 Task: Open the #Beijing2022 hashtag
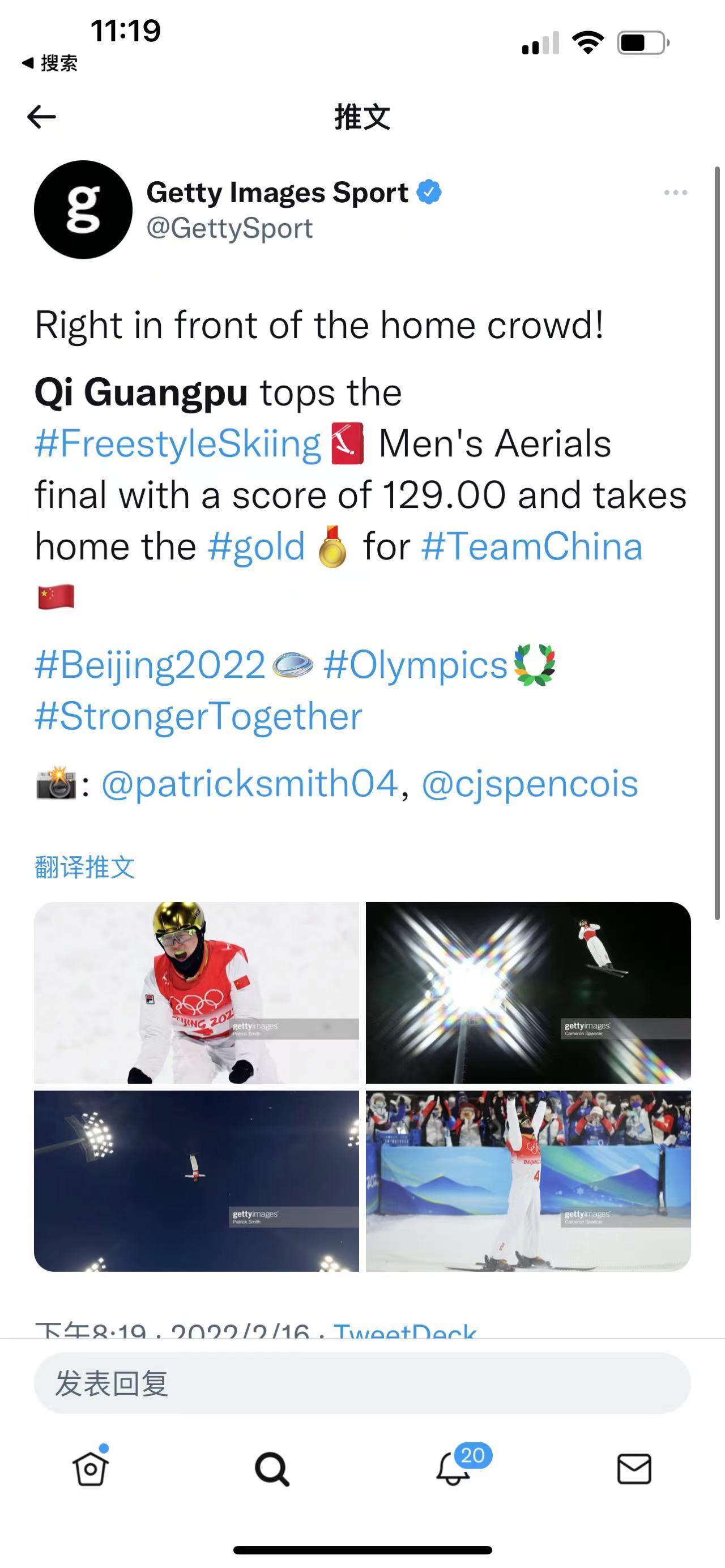click(x=150, y=664)
